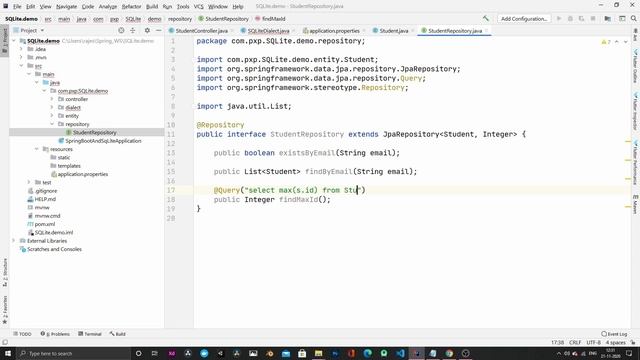Open the VCS menu
Screen dimensions: 640x360
pyautogui.click(x=198, y=7)
